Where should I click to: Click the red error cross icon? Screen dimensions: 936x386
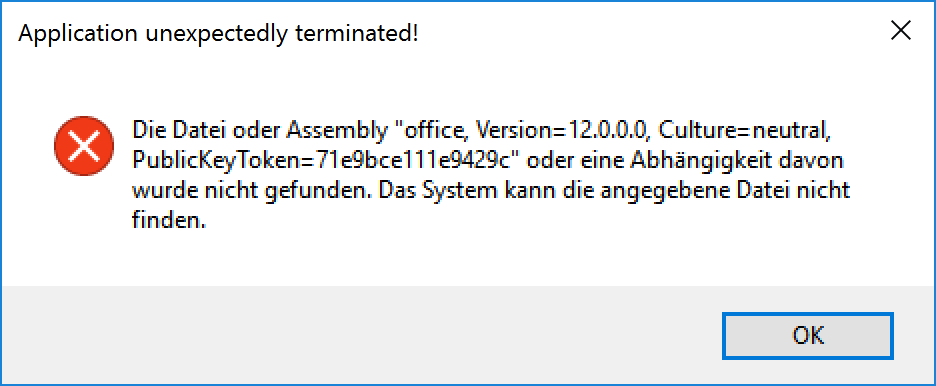84,146
